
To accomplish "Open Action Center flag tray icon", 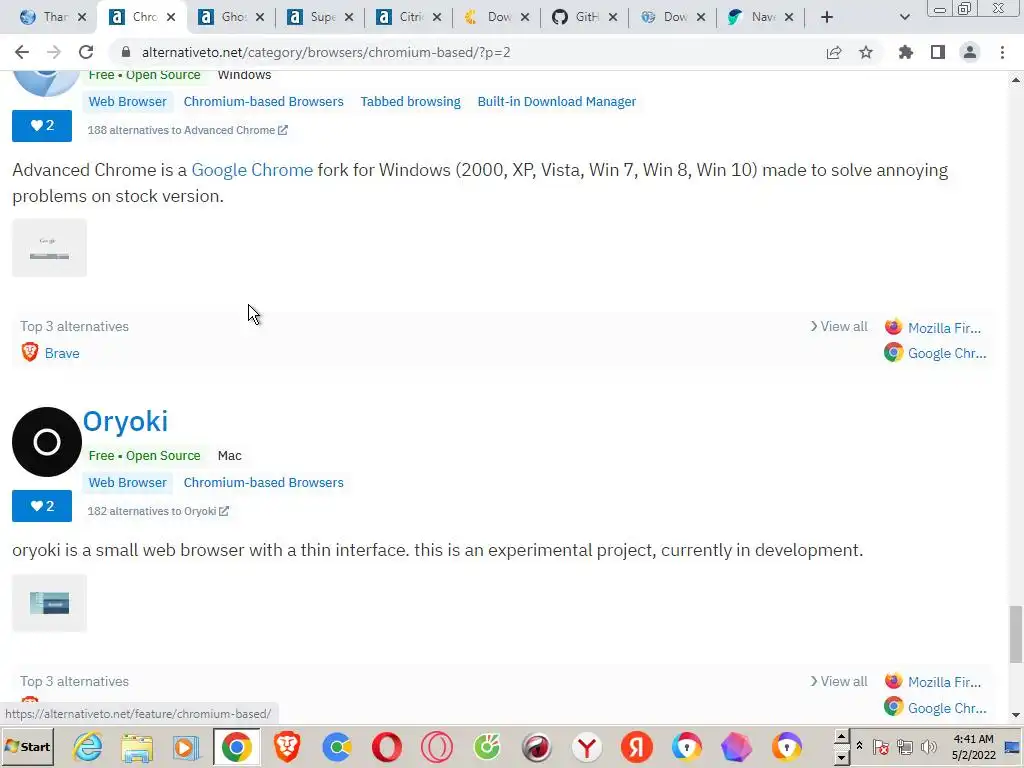I will (880, 746).
